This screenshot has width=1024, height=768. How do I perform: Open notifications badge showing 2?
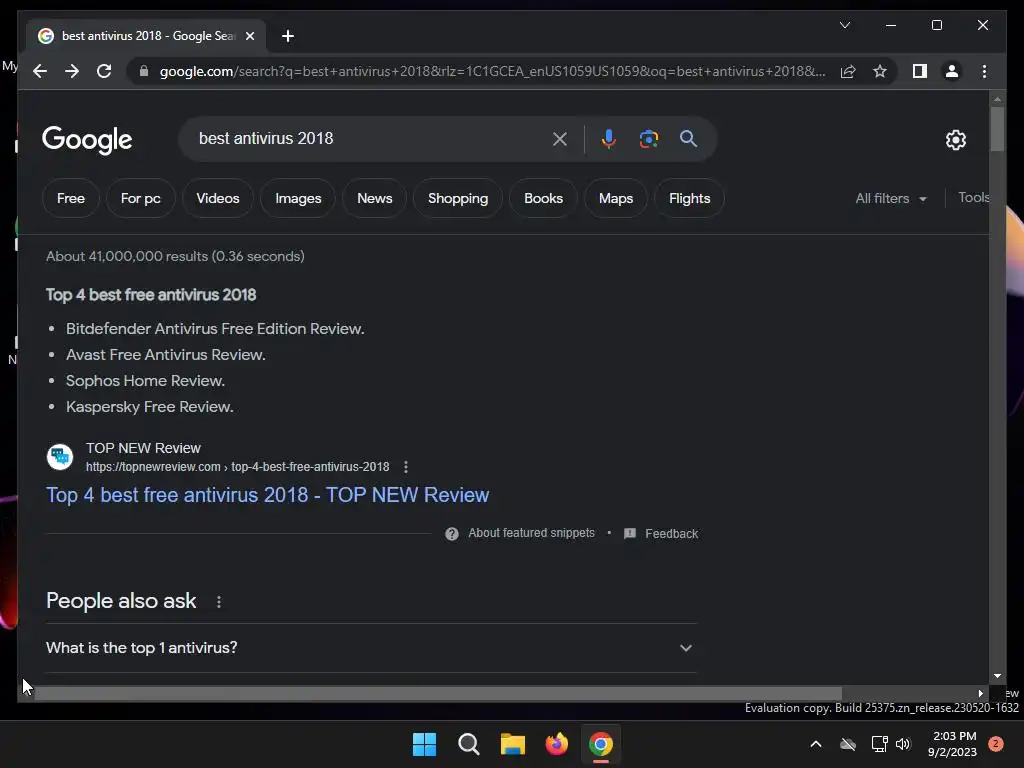pyautogui.click(x=996, y=744)
